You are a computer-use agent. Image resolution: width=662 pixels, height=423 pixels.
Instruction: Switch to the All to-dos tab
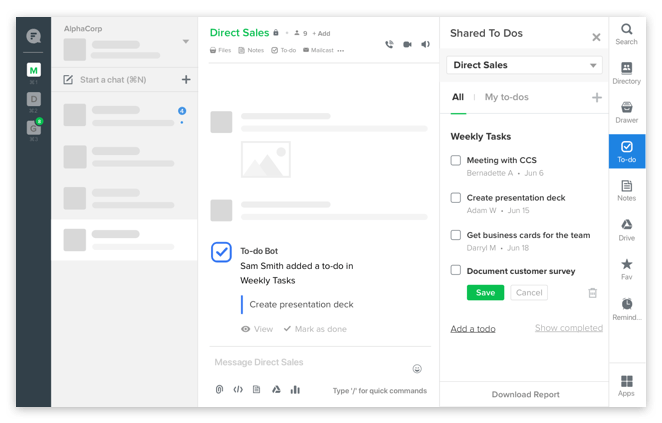click(x=458, y=97)
